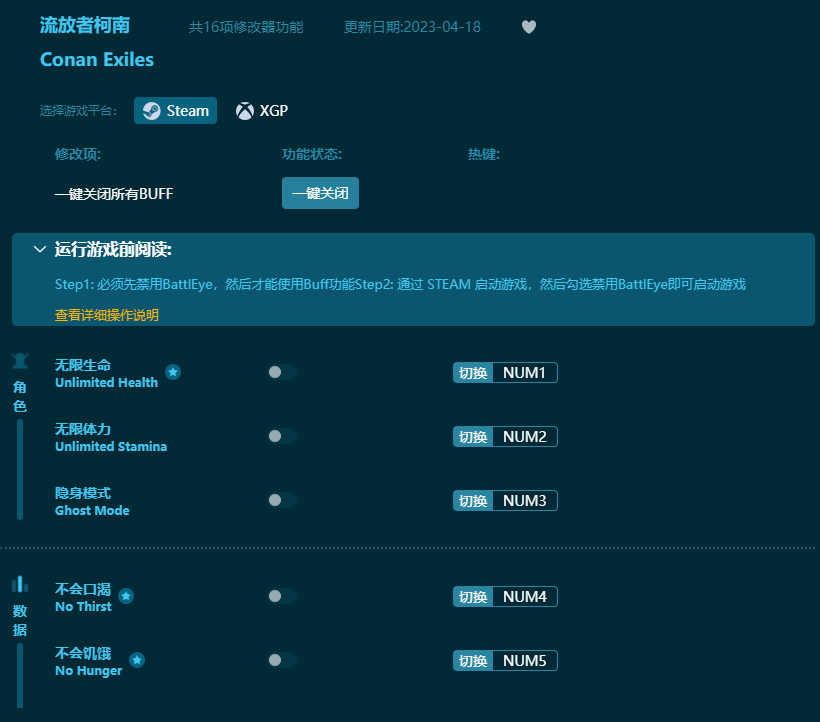Click the Ghost Mode label
This screenshot has height=722, width=820.
92,510
